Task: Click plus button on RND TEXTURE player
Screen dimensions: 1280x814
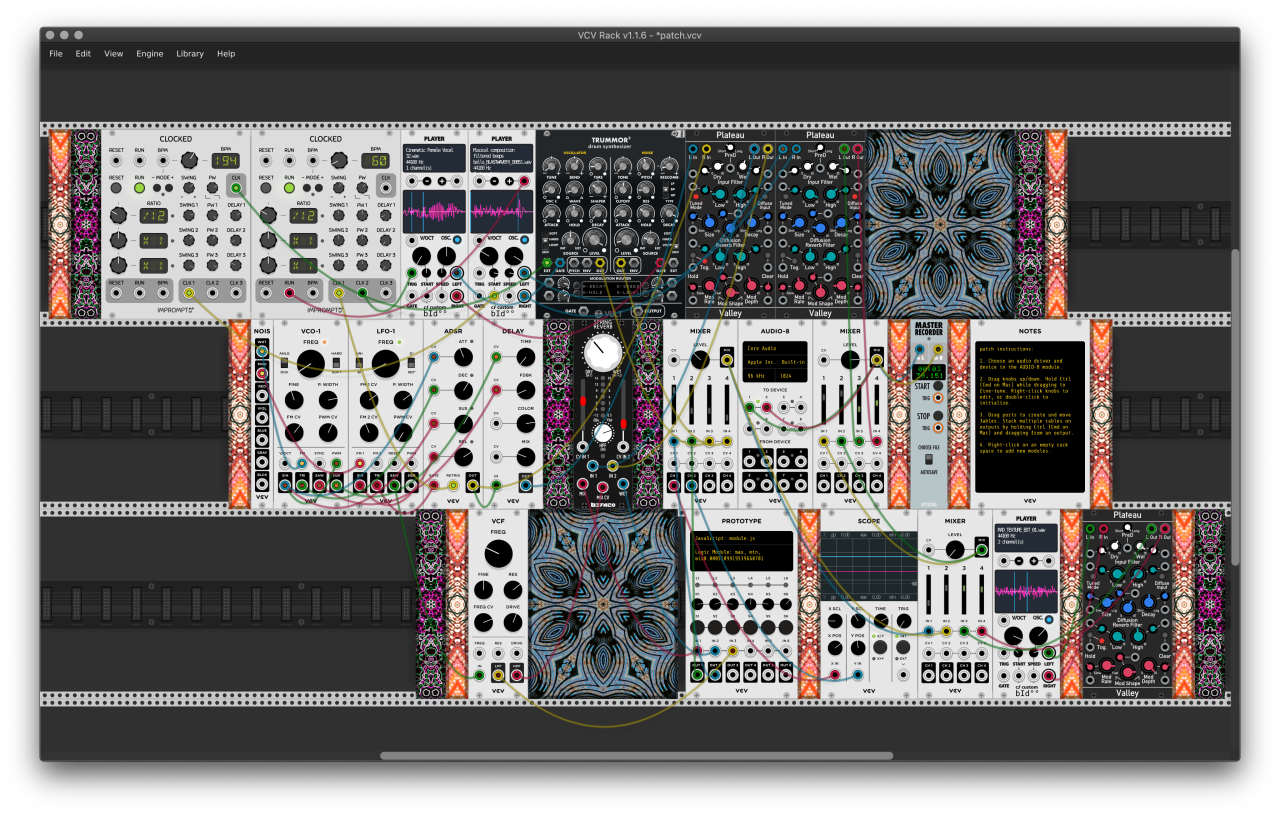Action: tap(1034, 561)
